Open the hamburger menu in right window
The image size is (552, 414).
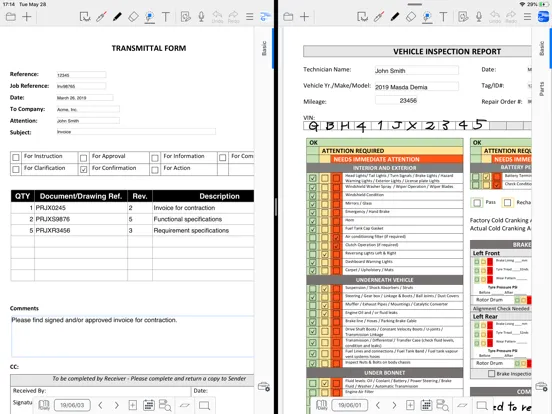click(x=527, y=17)
